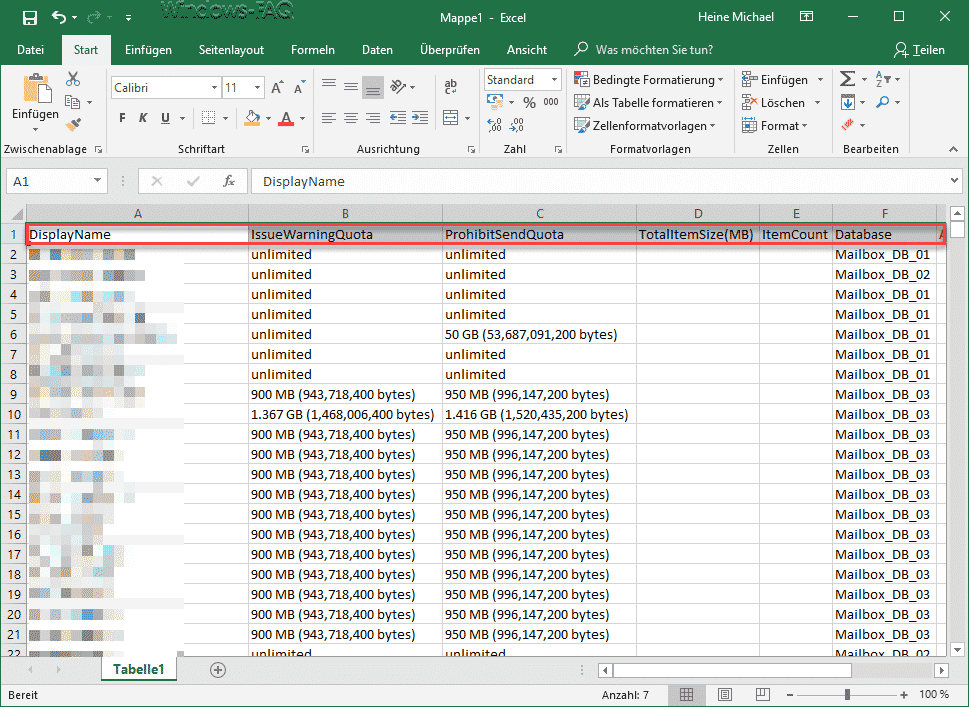Click the wrap text icon
This screenshot has width=969, height=707.
click(451, 87)
